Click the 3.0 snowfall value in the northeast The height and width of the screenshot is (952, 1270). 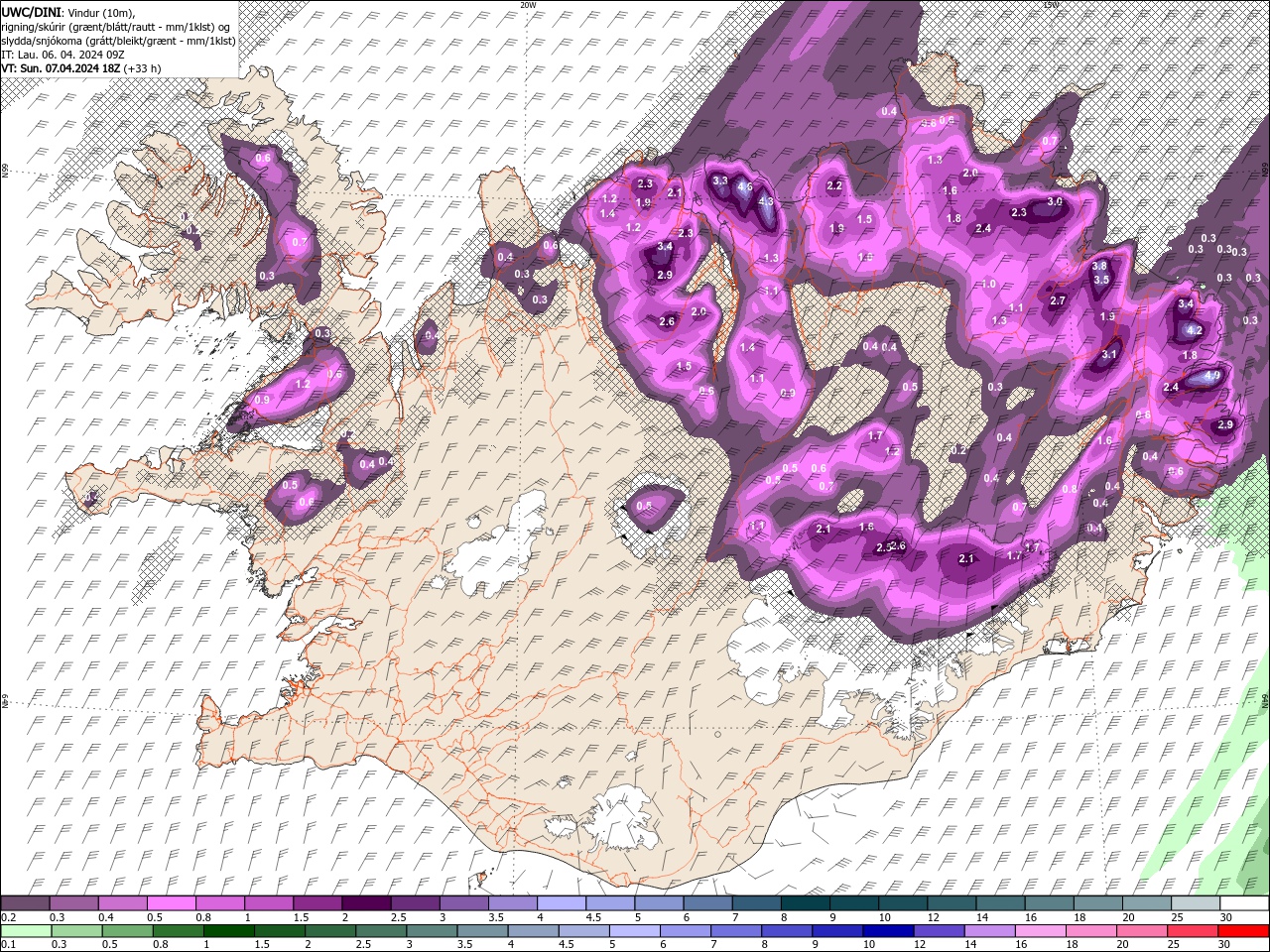(1055, 201)
